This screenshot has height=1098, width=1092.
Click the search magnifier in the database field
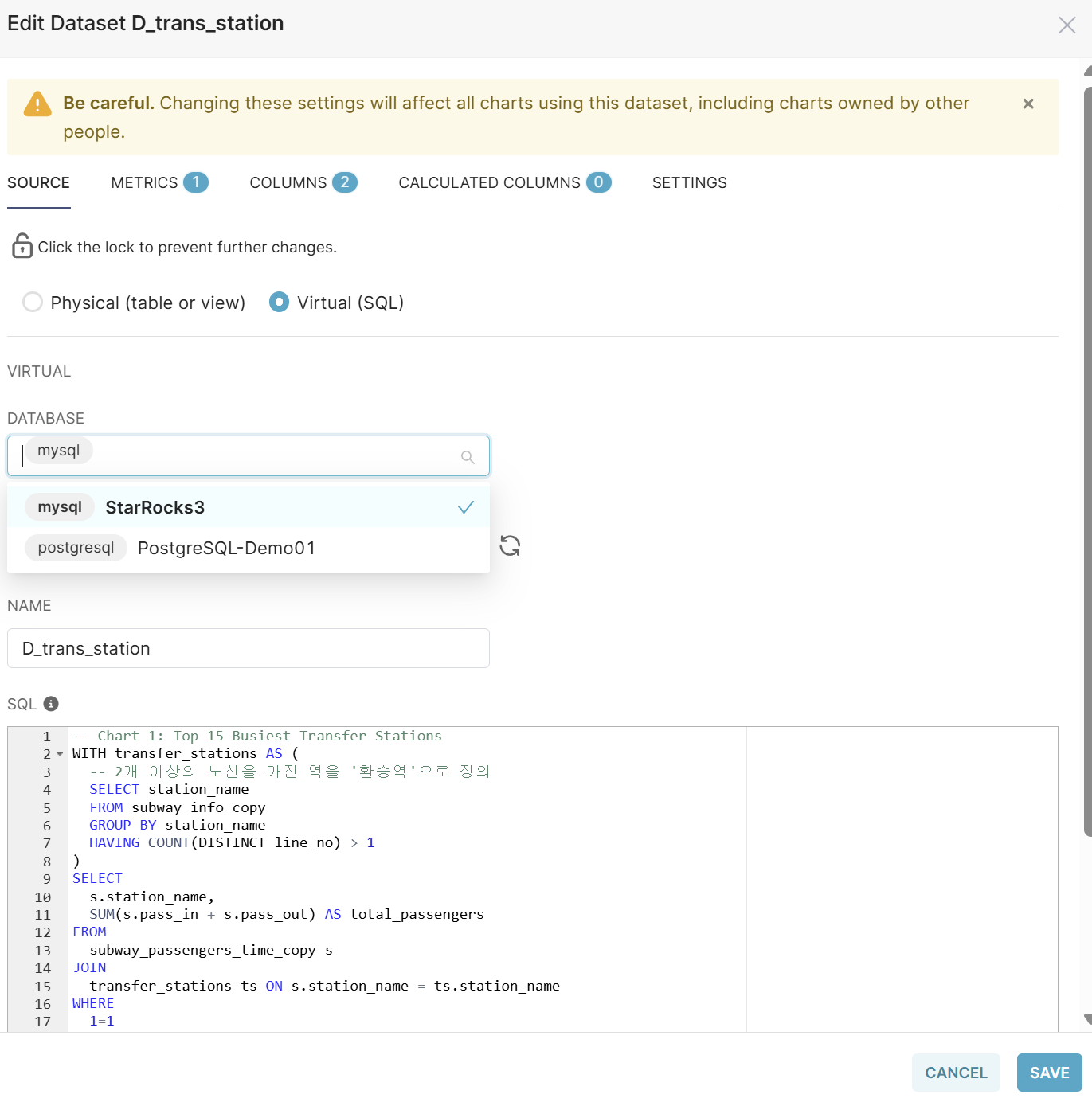tap(468, 457)
